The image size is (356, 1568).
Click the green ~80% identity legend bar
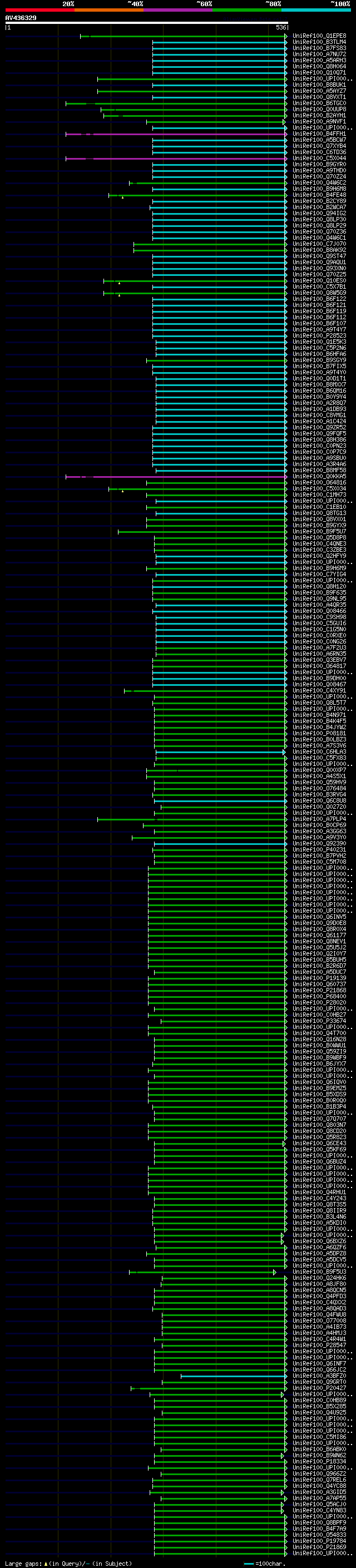pos(247,10)
